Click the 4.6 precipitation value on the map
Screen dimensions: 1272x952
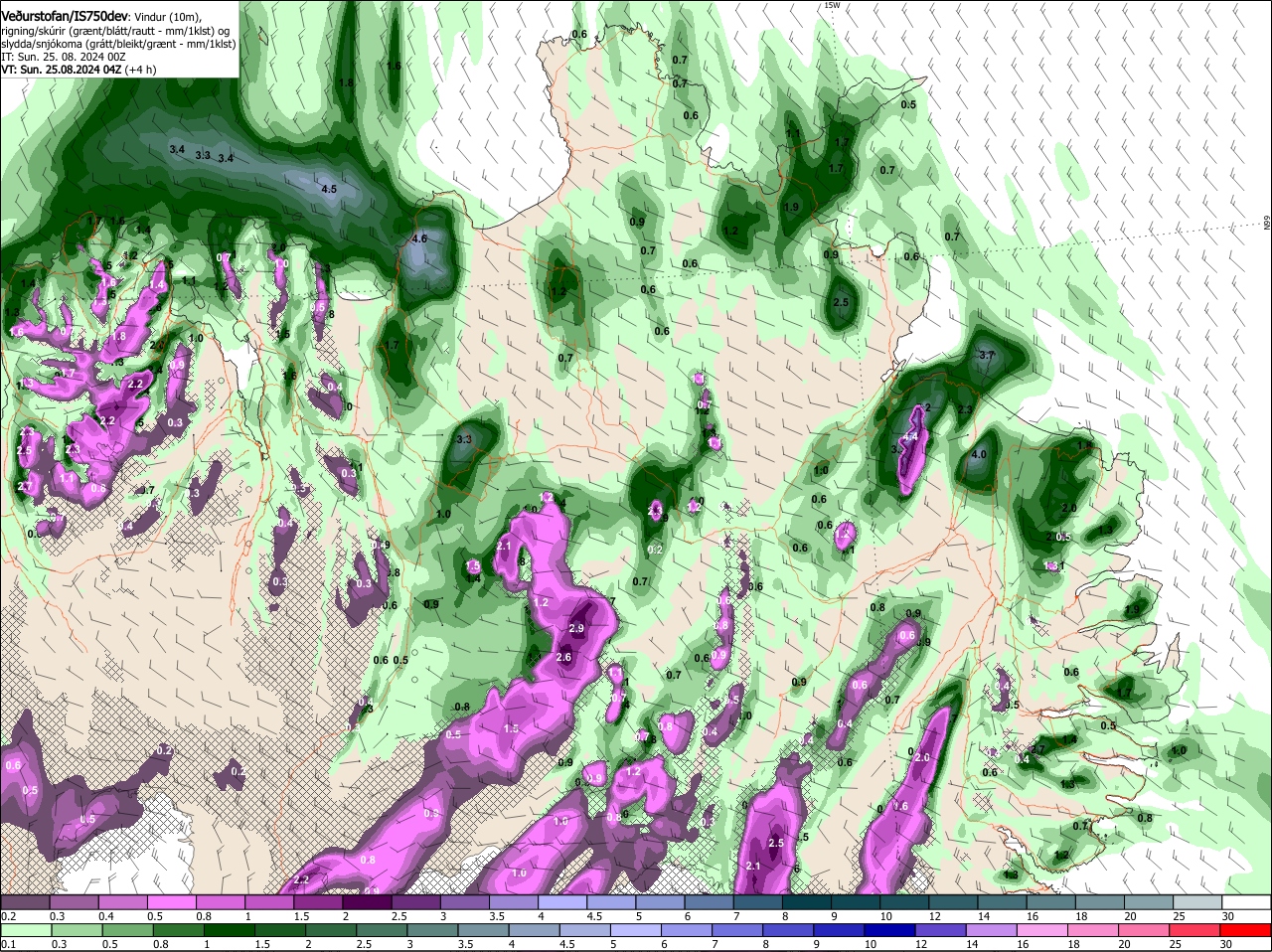pyautogui.click(x=418, y=238)
